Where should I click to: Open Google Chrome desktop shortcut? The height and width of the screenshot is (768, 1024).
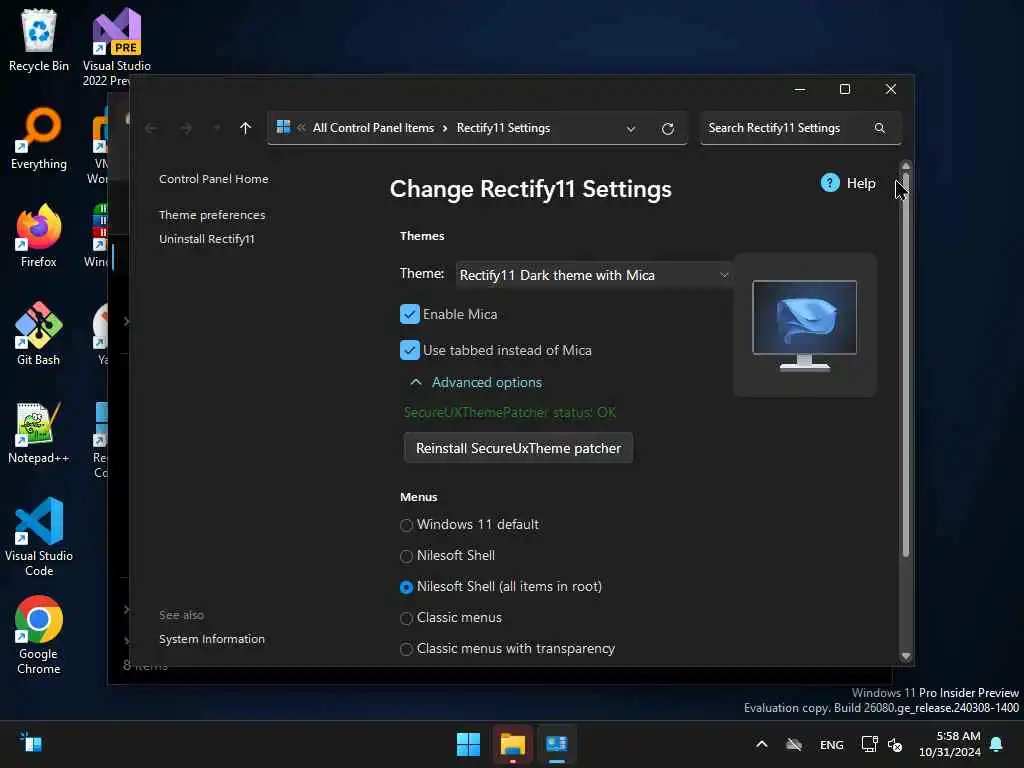pos(39,635)
